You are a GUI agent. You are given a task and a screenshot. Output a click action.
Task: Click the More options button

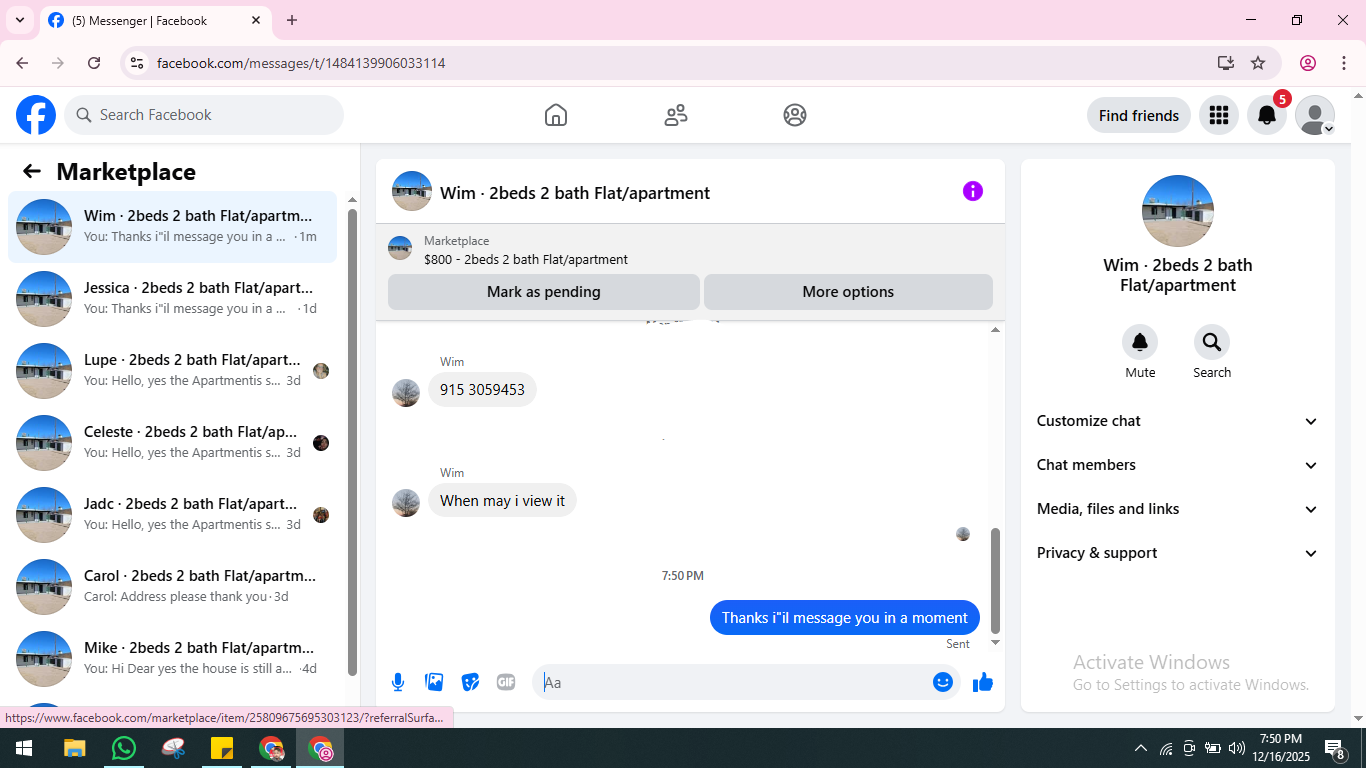pos(848,292)
